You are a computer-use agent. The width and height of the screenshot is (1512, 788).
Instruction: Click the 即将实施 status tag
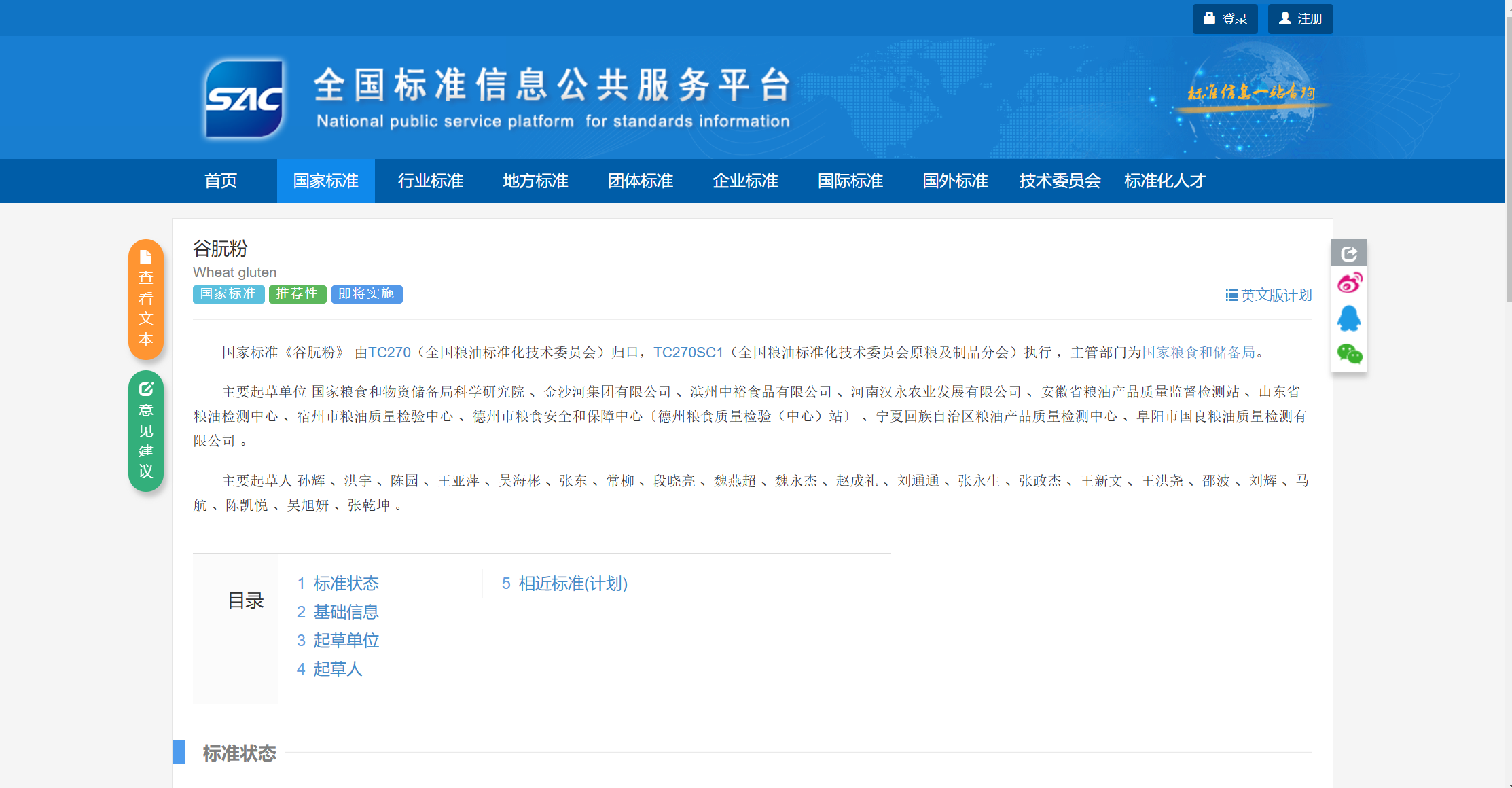point(367,294)
